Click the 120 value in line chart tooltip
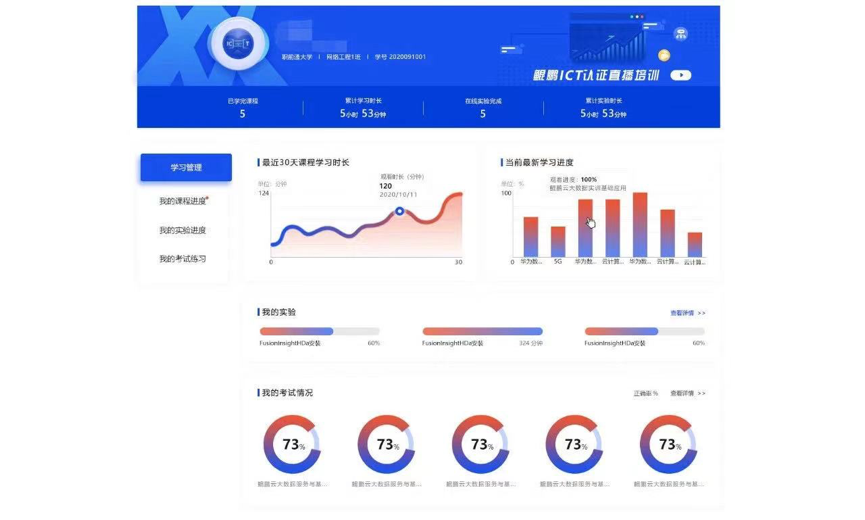 click(386, 186)
